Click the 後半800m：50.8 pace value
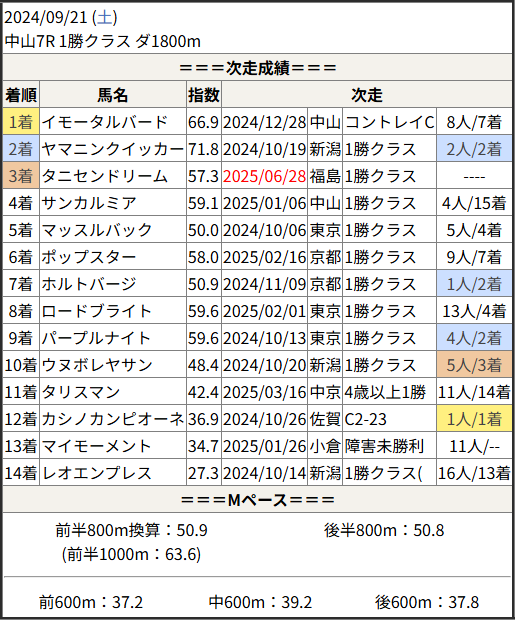The width and height of the screenshot is (515, 620). (384, 530)
